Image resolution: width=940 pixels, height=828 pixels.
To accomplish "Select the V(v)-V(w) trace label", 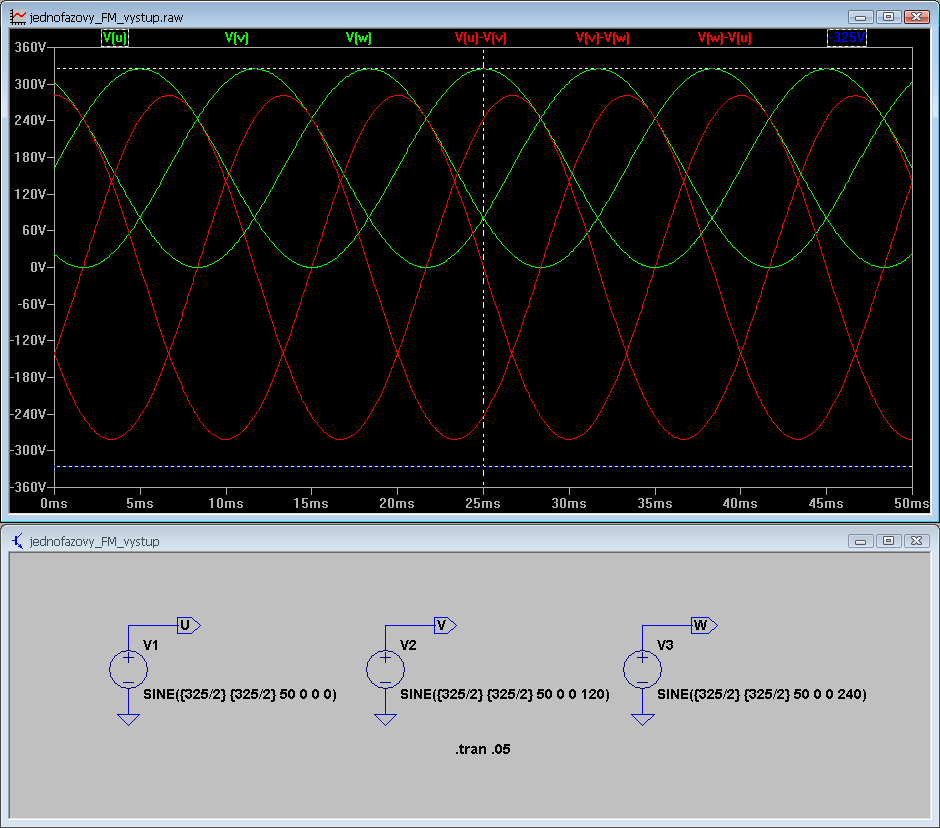I will (602, 37).
